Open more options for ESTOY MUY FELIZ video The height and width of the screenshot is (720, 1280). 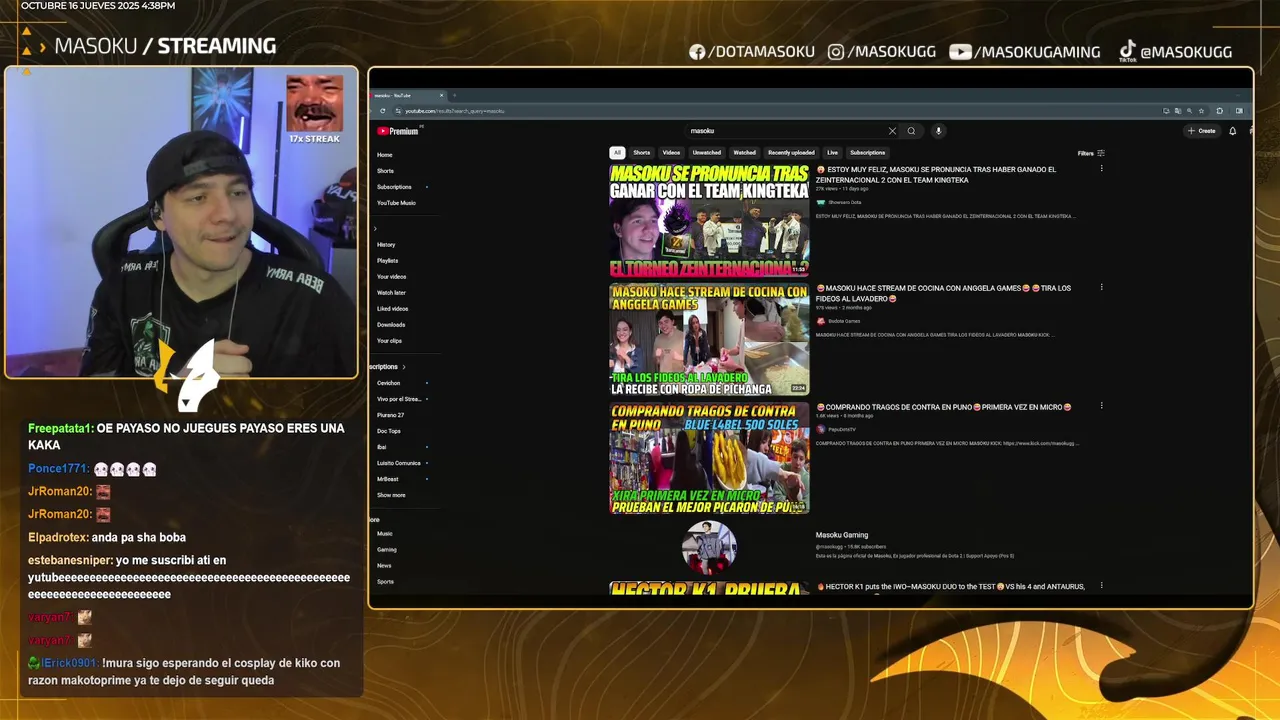pyautogui.click(x=1101, y=169)
